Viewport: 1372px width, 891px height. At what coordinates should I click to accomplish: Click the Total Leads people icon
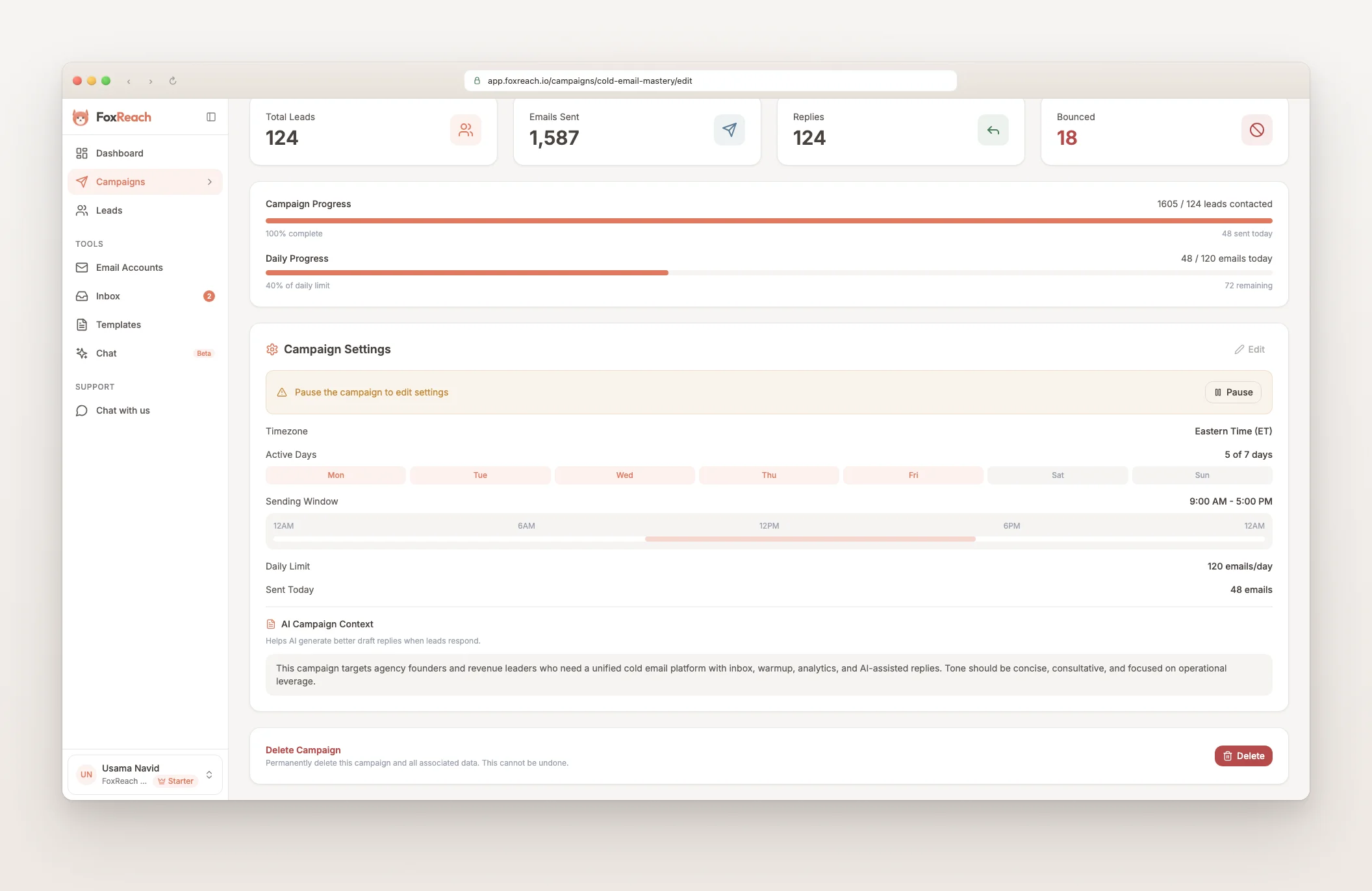tap(465, 130)
